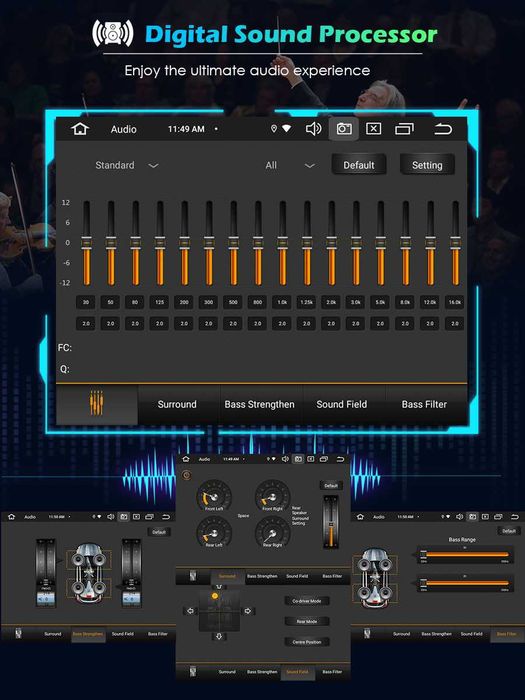Tap the boxed X close-app icon
The height and width of the screenshot is (700, 525).
tap(374, 129)
